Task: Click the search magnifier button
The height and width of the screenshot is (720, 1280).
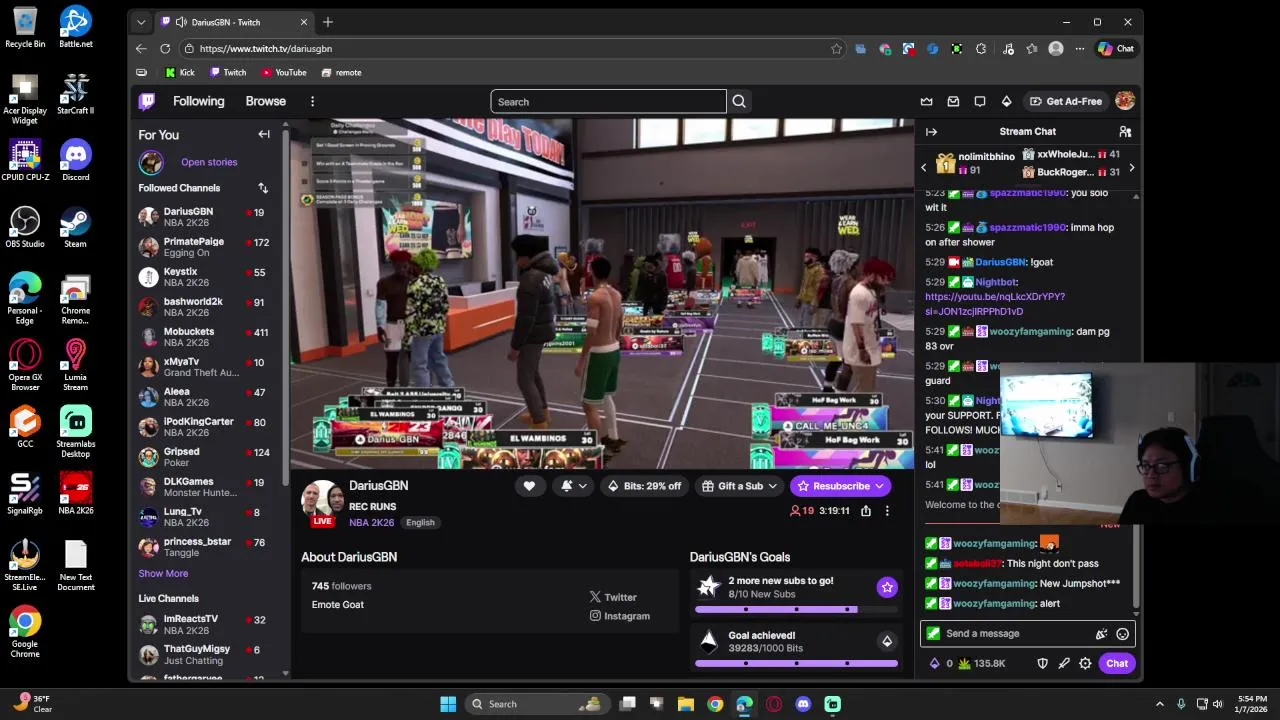Action: click(739, 101)
